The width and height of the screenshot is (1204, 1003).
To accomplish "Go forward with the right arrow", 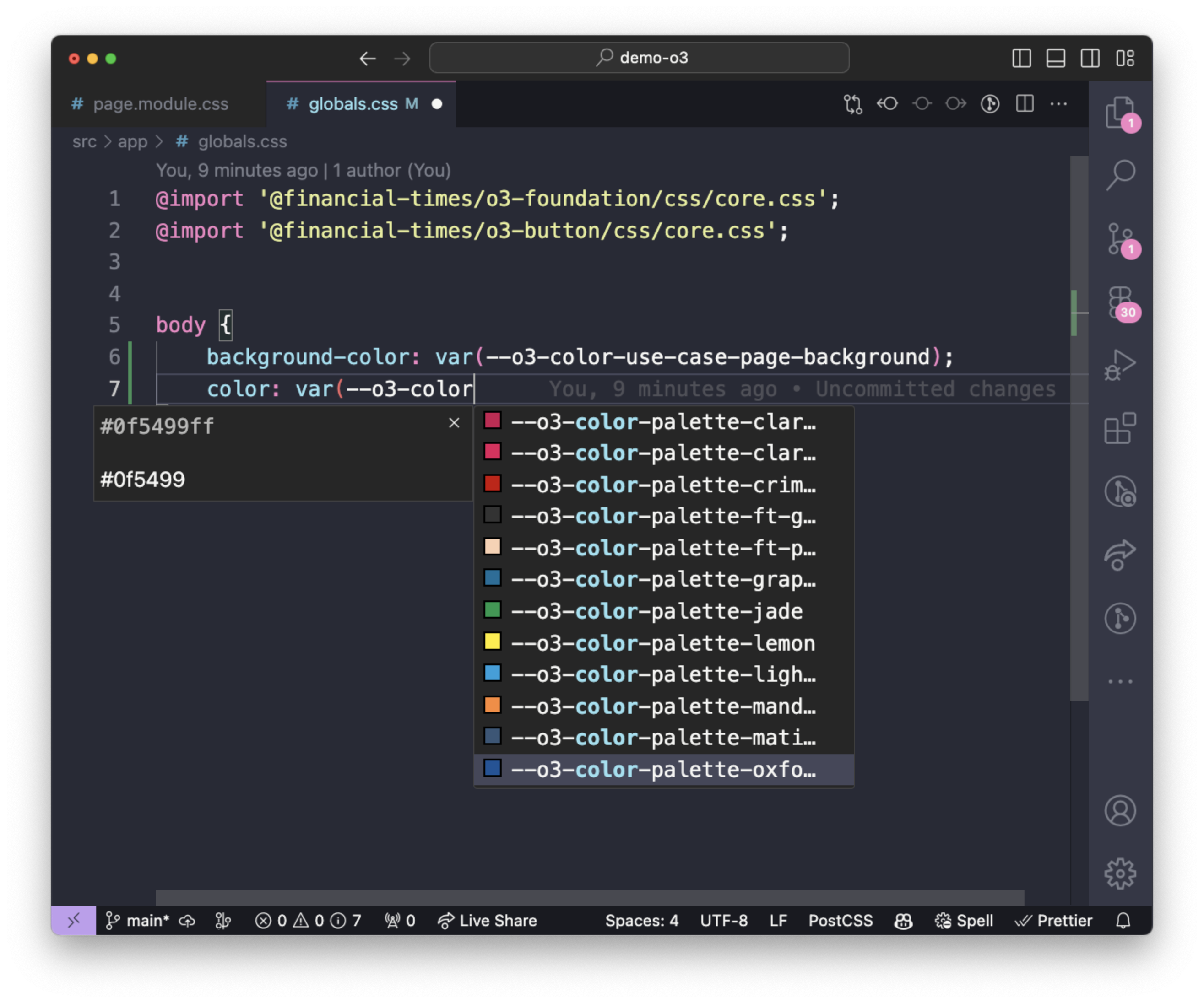I will coord(402,59).
